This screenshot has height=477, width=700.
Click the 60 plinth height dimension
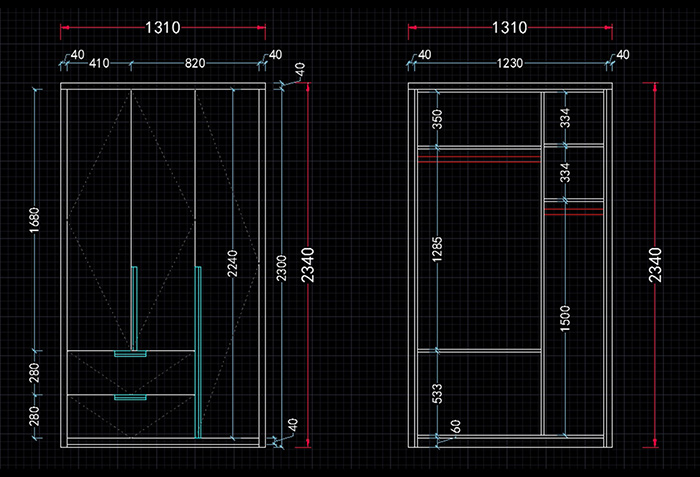click(455, 427)
